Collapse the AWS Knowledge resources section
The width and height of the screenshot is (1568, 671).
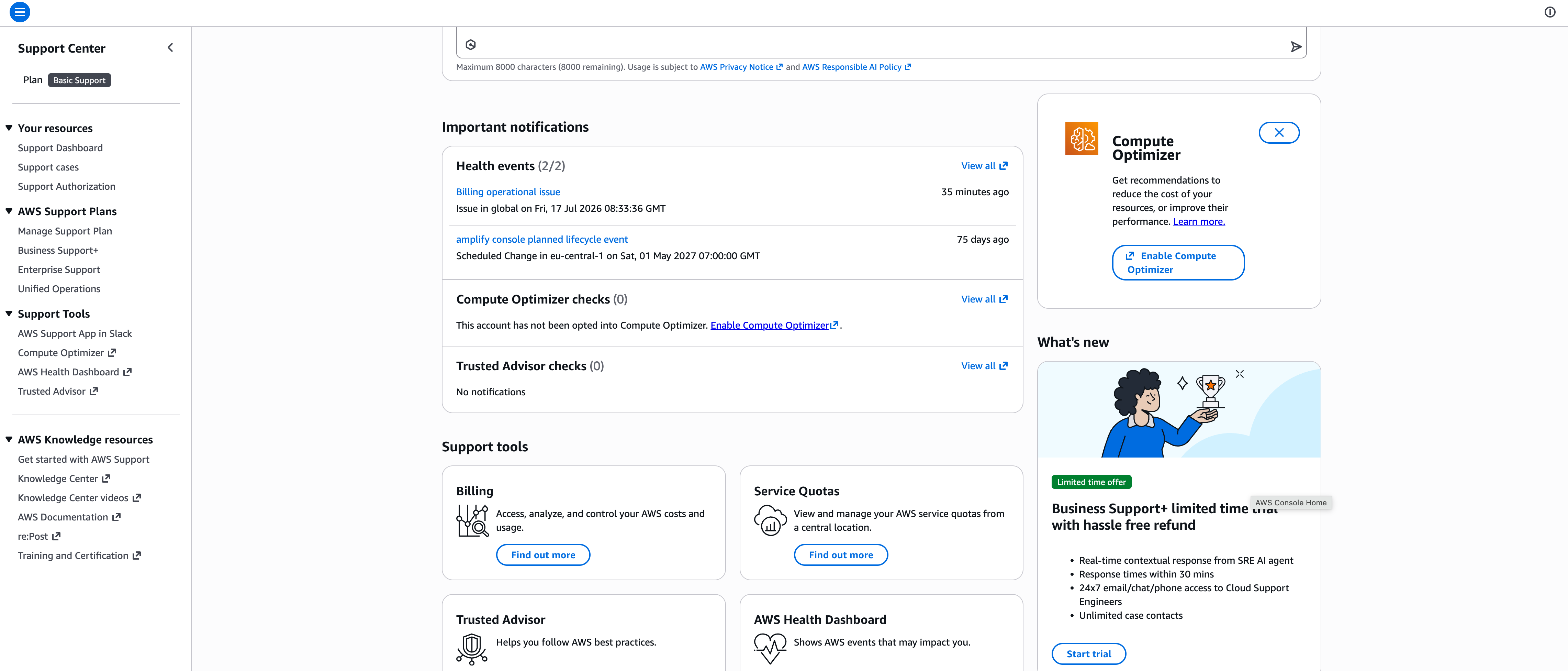click(x=9, y=440)
